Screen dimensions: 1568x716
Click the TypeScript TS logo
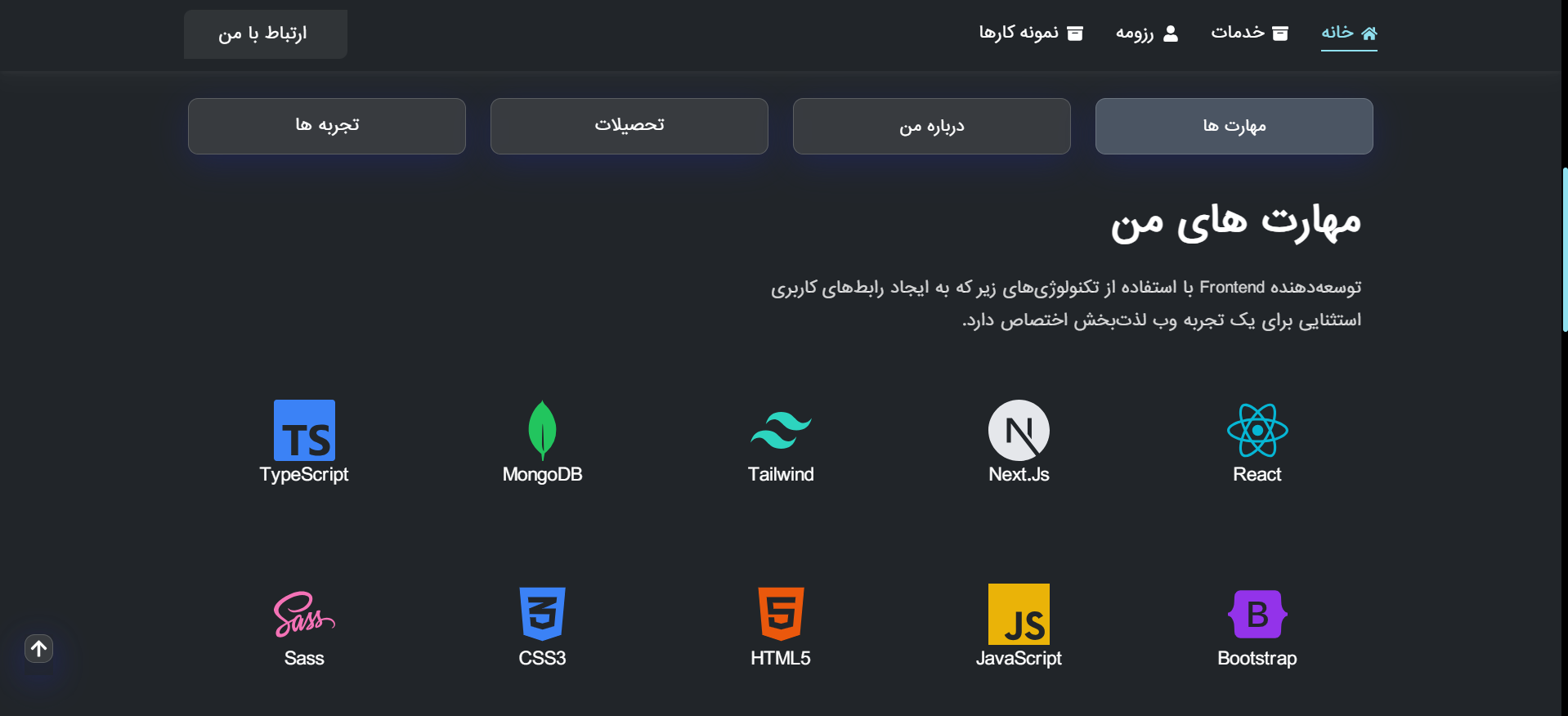coord(304,430)
